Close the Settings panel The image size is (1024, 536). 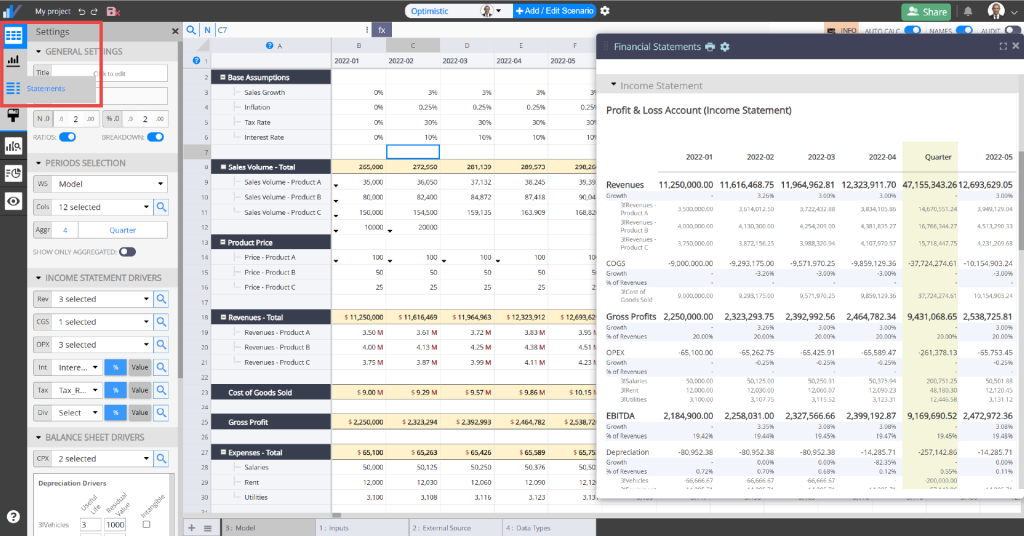(x=175, y=31)
